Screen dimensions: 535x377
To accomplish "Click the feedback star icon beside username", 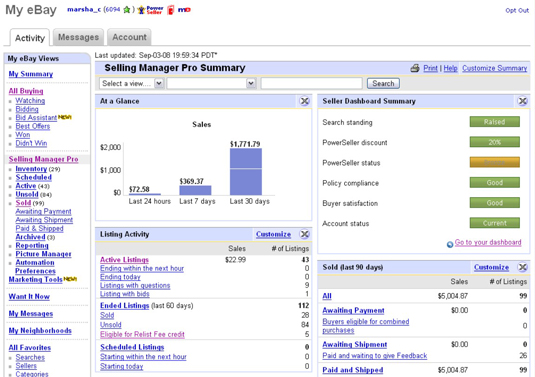I will click(x=127, y=10).
